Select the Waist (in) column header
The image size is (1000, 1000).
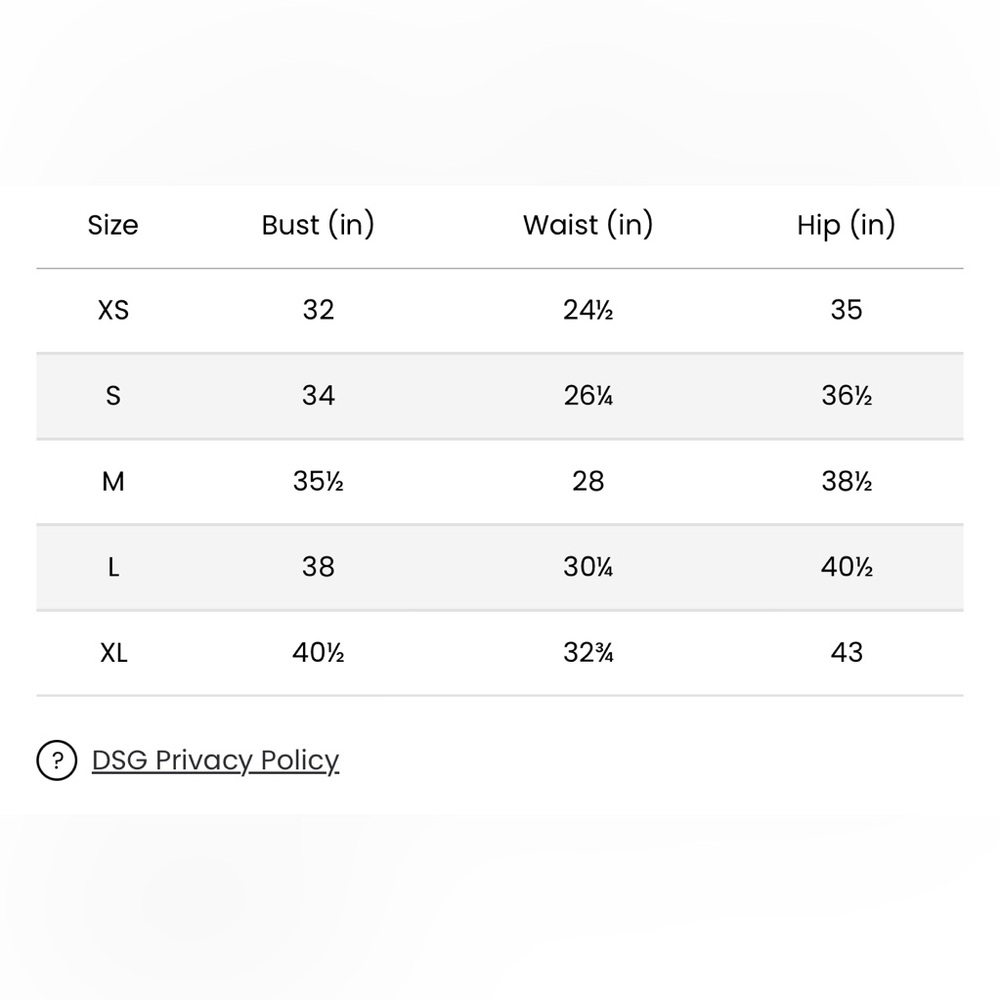pyautogui.click(x=588, y=225)
